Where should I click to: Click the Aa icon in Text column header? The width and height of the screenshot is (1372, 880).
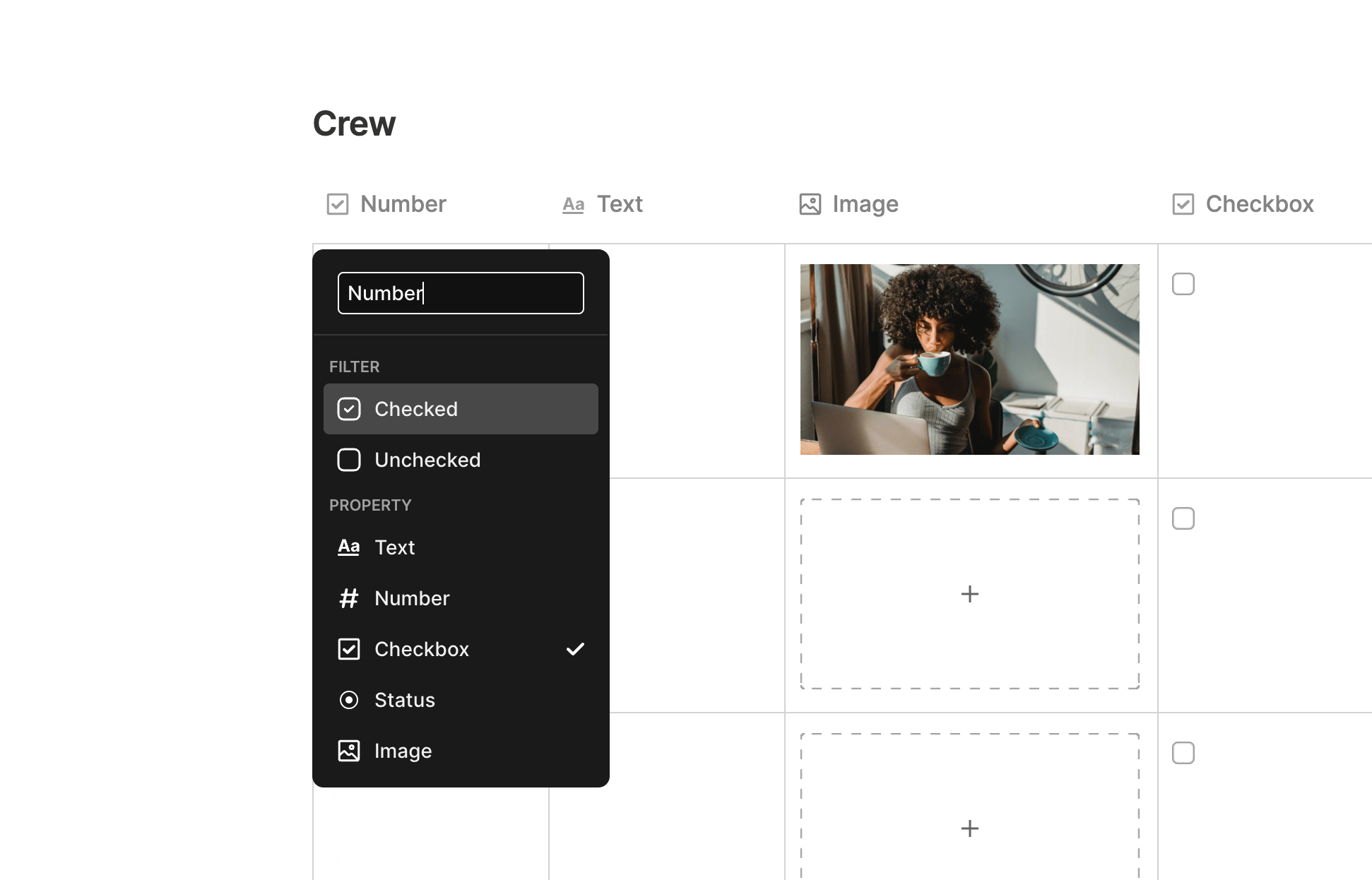pos(573,205)
